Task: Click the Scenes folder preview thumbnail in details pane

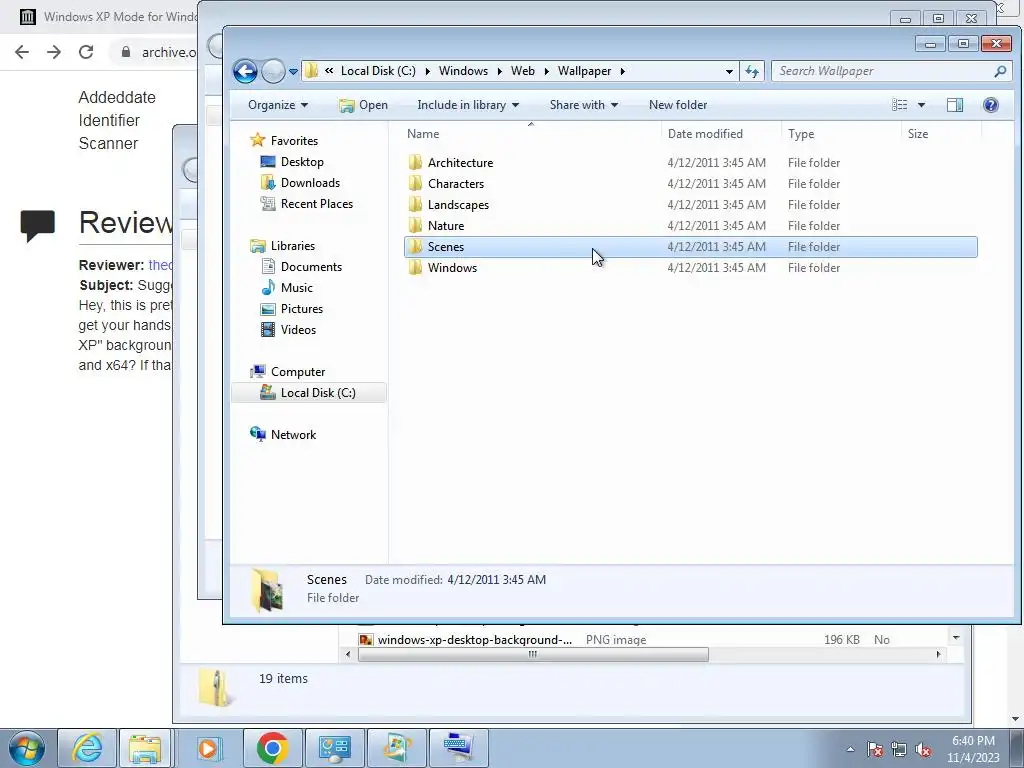Action: pos(268,589)
